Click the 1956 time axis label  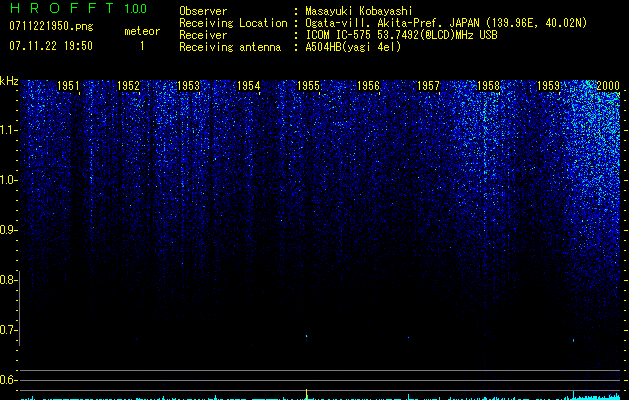click(x=368, y=86)
